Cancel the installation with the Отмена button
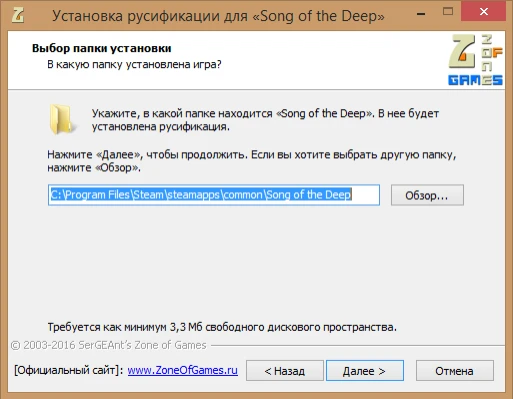 (x=455, y=371)
